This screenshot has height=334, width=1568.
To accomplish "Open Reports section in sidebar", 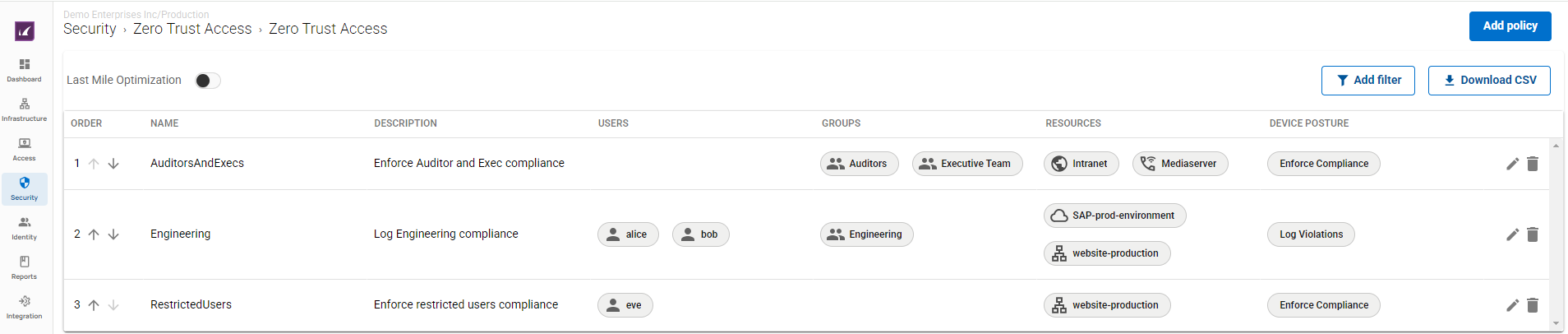I will click(x=25, y=267).
